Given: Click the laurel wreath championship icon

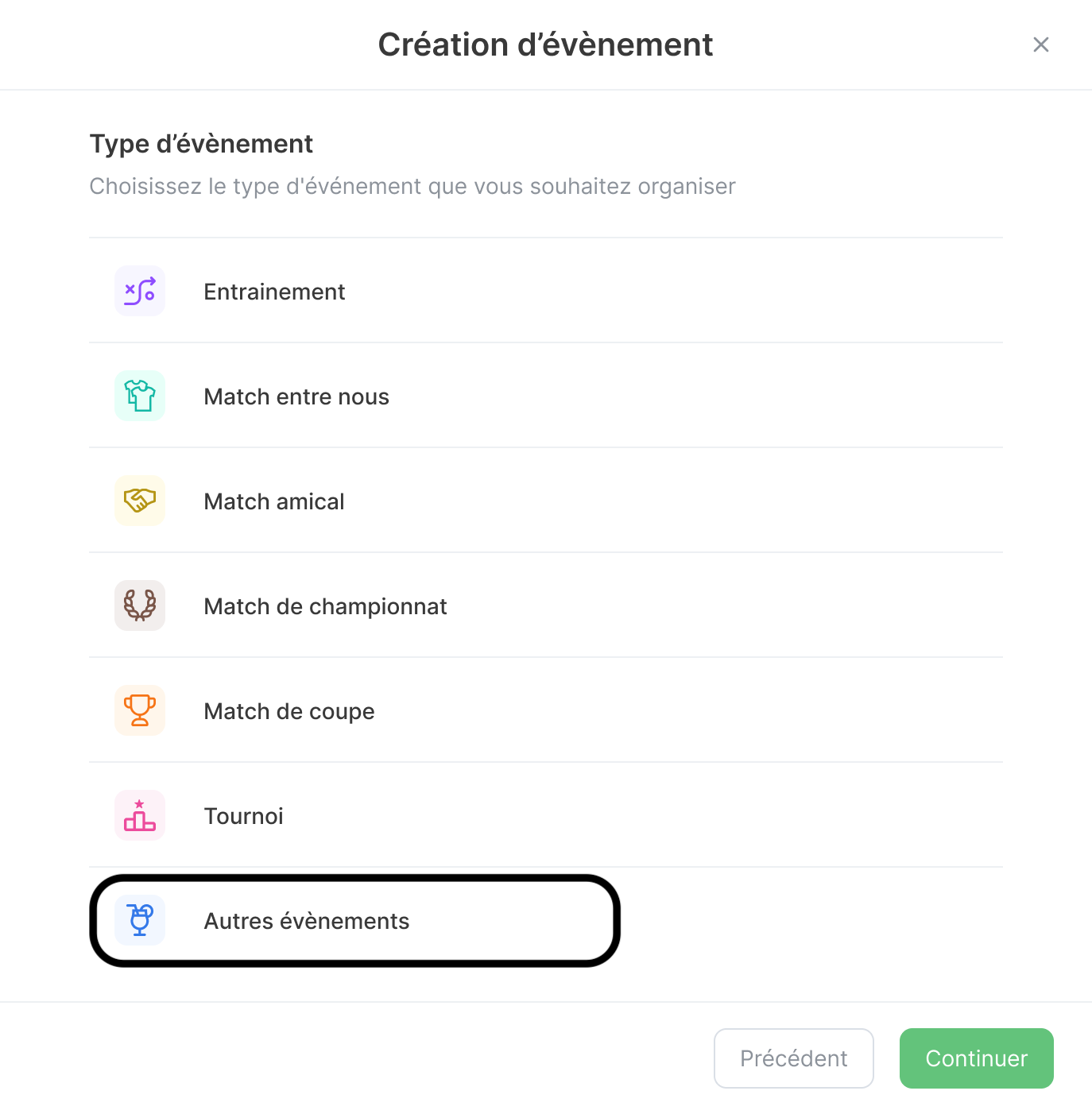Looking at the screenshot, I should pos(140,605).
